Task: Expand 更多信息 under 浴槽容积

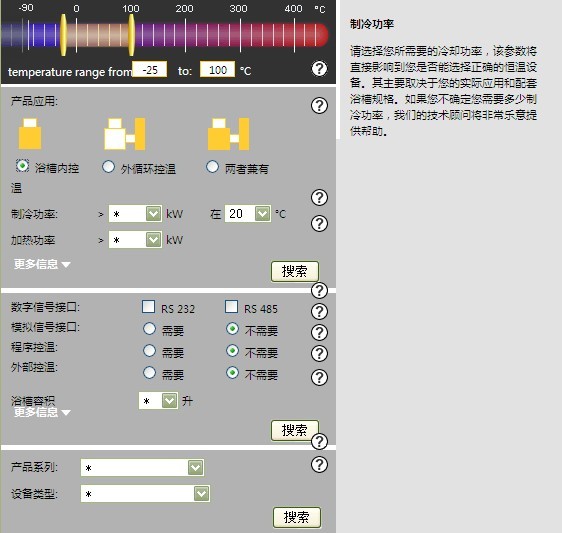Action: 42,412
